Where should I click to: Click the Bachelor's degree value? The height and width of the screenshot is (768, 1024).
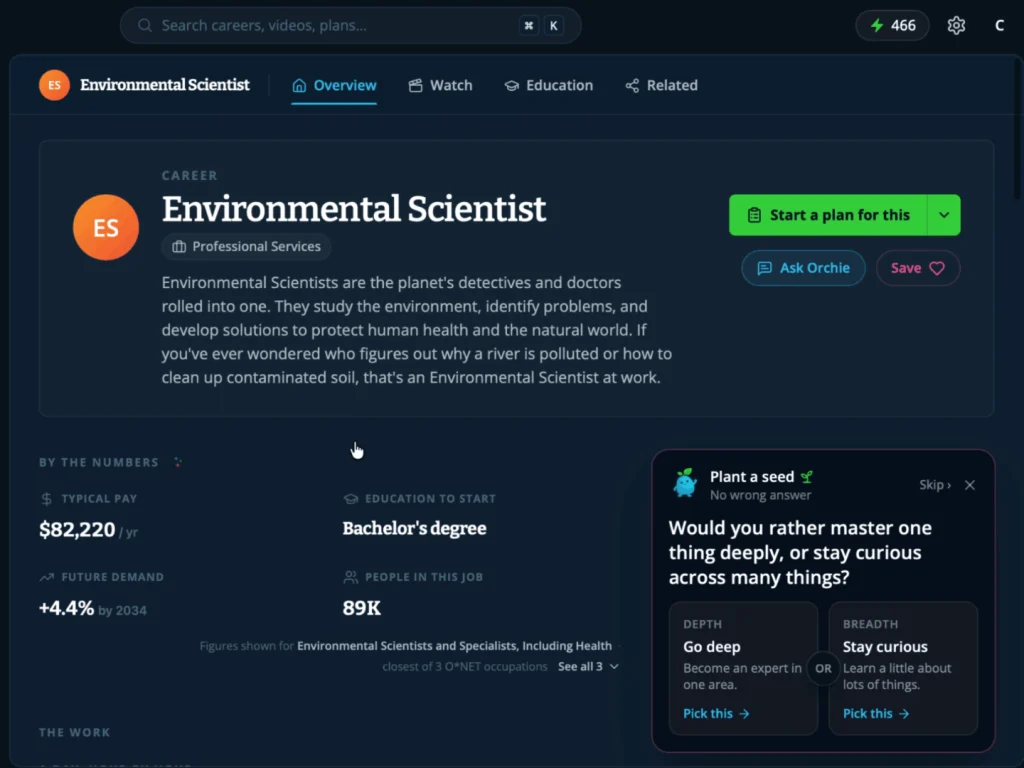point(415,528)
